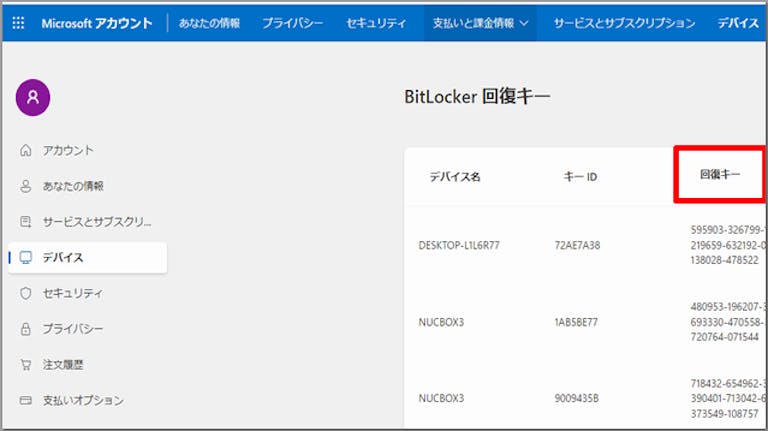The width and height of the screenshot is (768, 431).
Task: Open the app launcher grid icon
Action: point(18,23)
